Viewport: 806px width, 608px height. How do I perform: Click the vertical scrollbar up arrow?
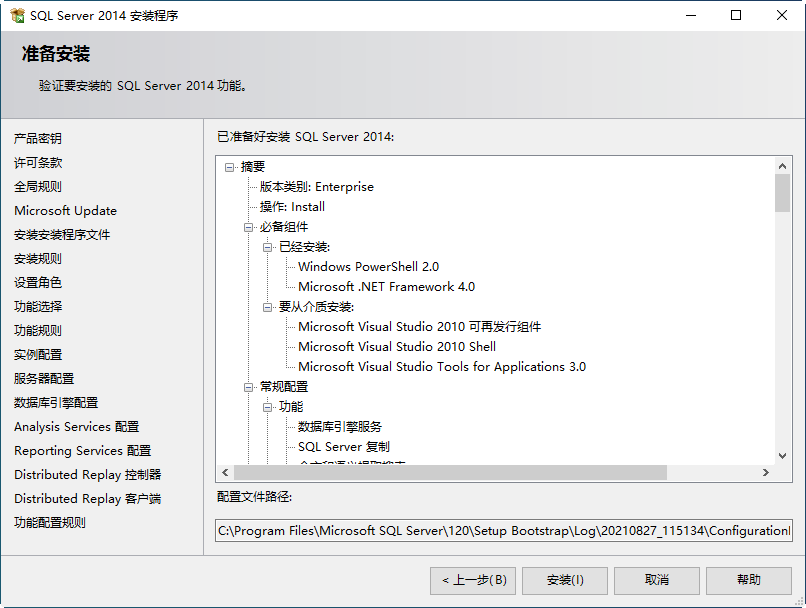click(782, 165)
